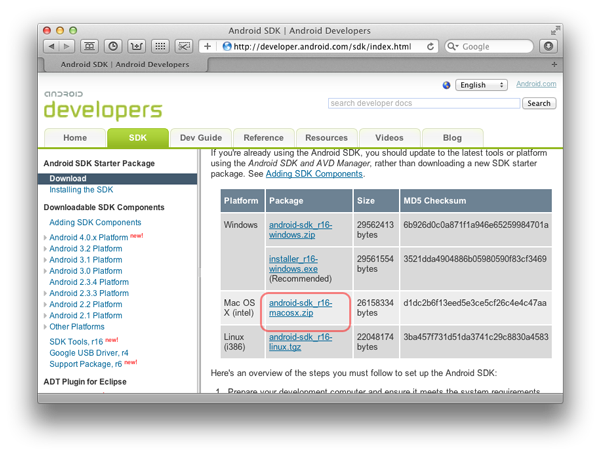
Task: Open Android 2.3.4 Platform link
Action: [x=89, y=282]
